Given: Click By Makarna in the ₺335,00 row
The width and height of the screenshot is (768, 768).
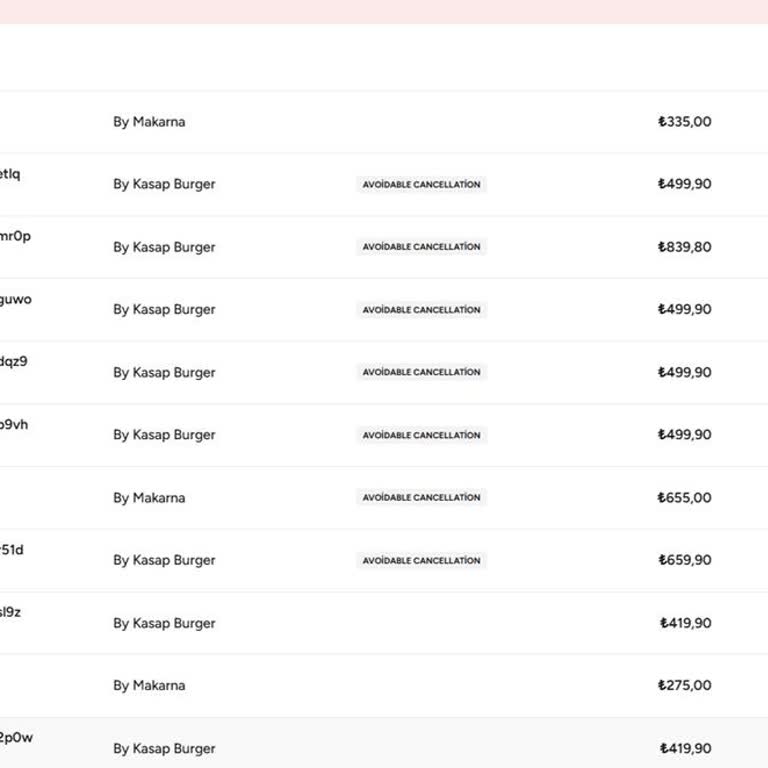Looking at the screenshot, I should pyautogui.click(x=149, y=122).
